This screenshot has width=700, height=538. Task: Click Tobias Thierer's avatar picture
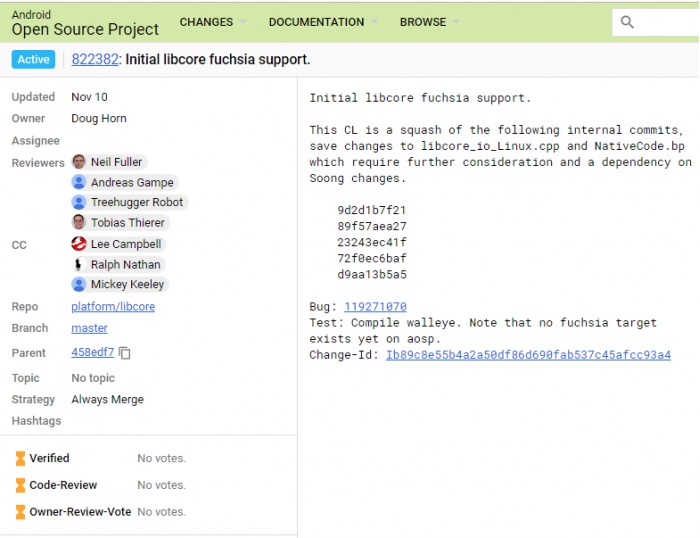pos(79,222)
